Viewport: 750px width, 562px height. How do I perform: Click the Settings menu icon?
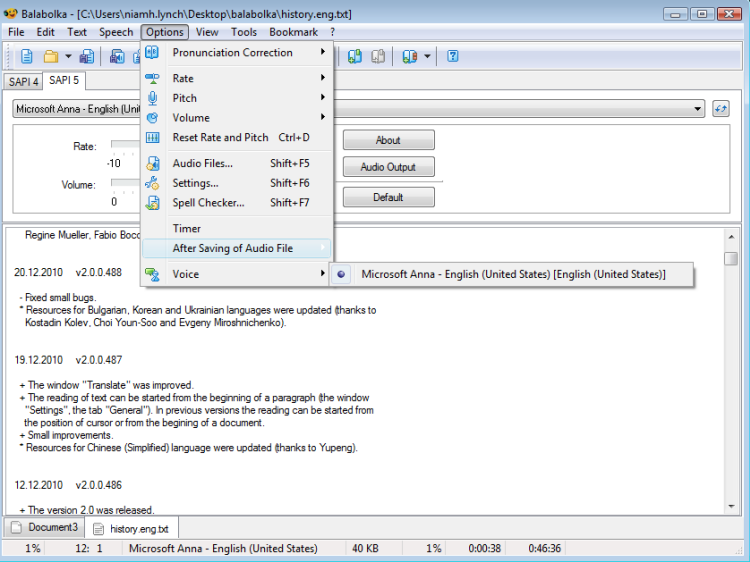(152, 183)
